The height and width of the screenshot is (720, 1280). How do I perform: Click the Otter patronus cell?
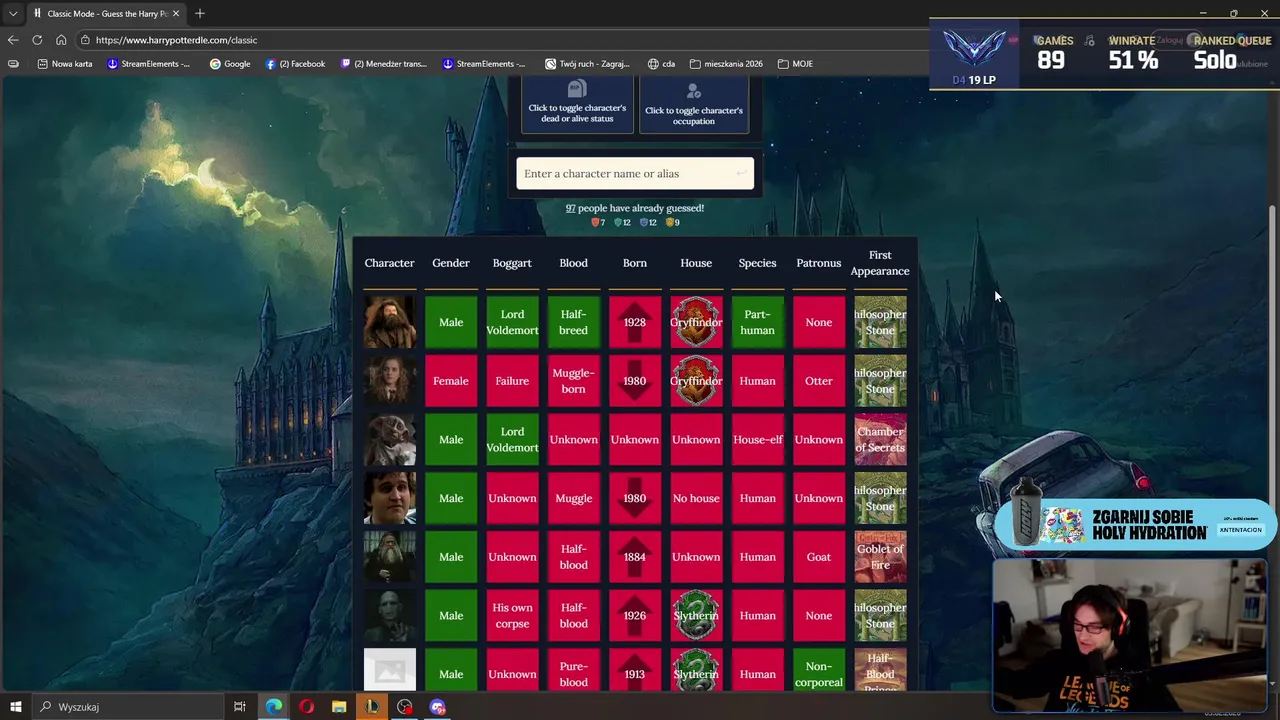coord(819,381)
